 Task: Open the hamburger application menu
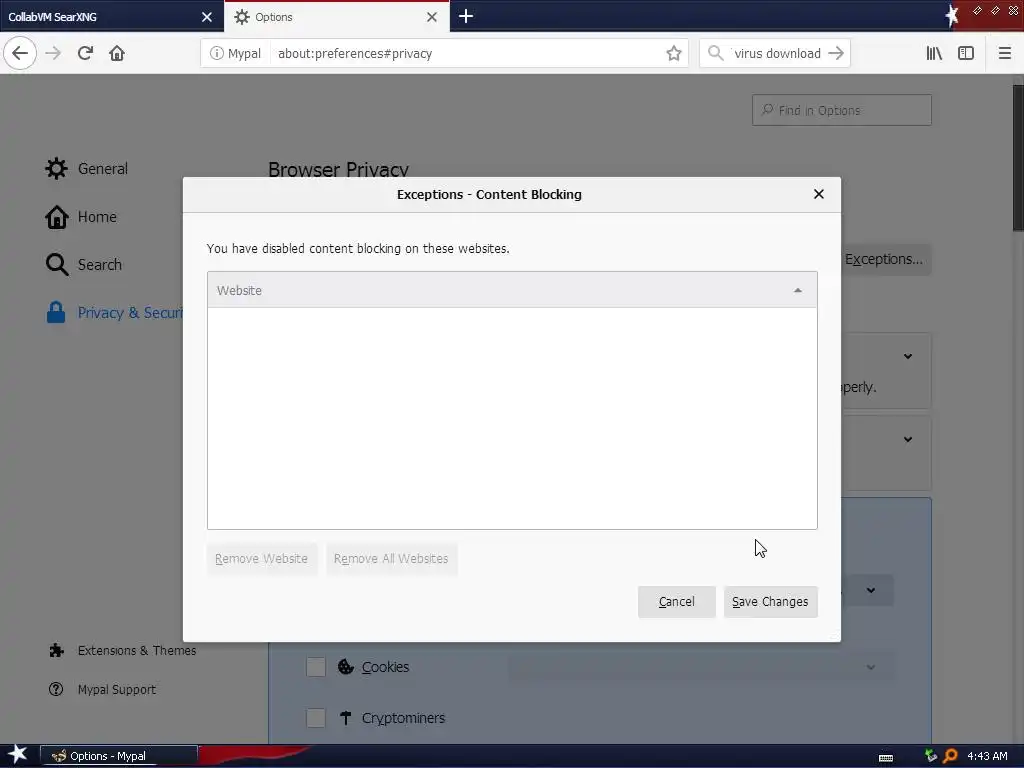[x=1004, y=54]
